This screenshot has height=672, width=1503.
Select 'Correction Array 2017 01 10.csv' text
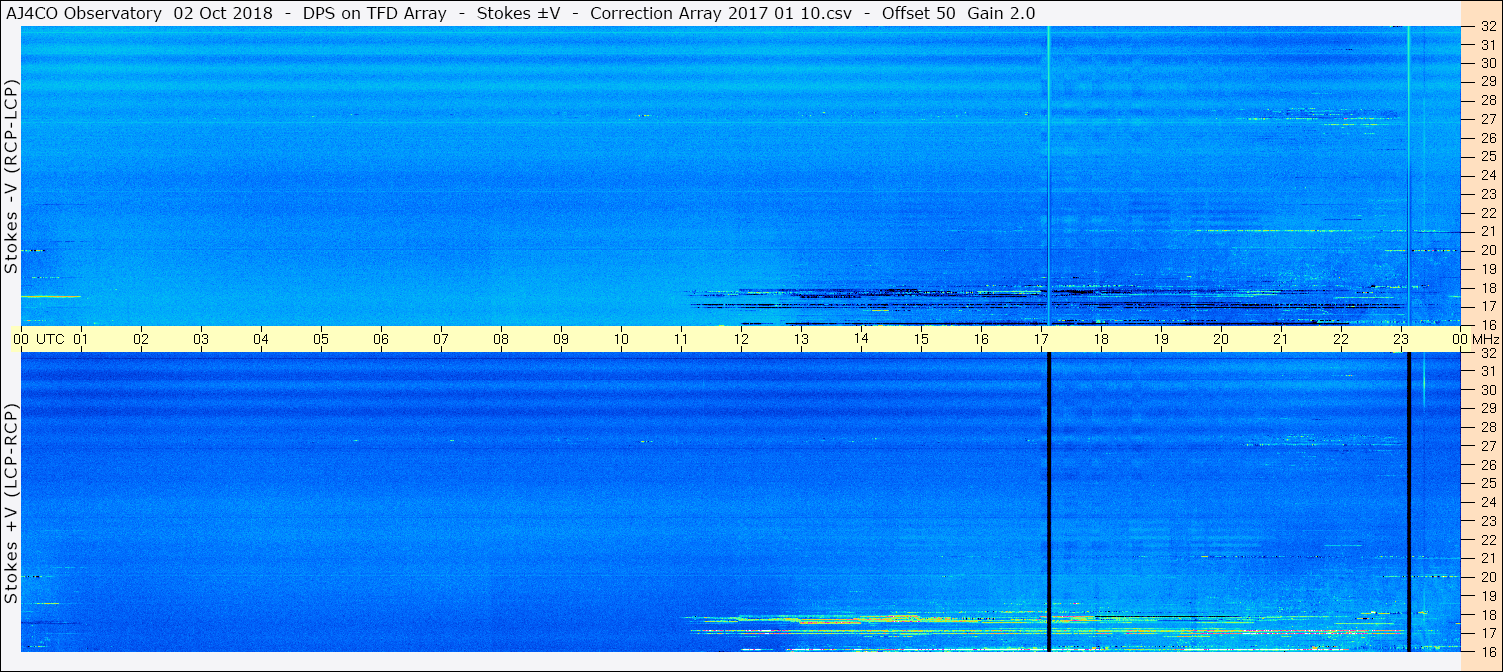point(721,13)
